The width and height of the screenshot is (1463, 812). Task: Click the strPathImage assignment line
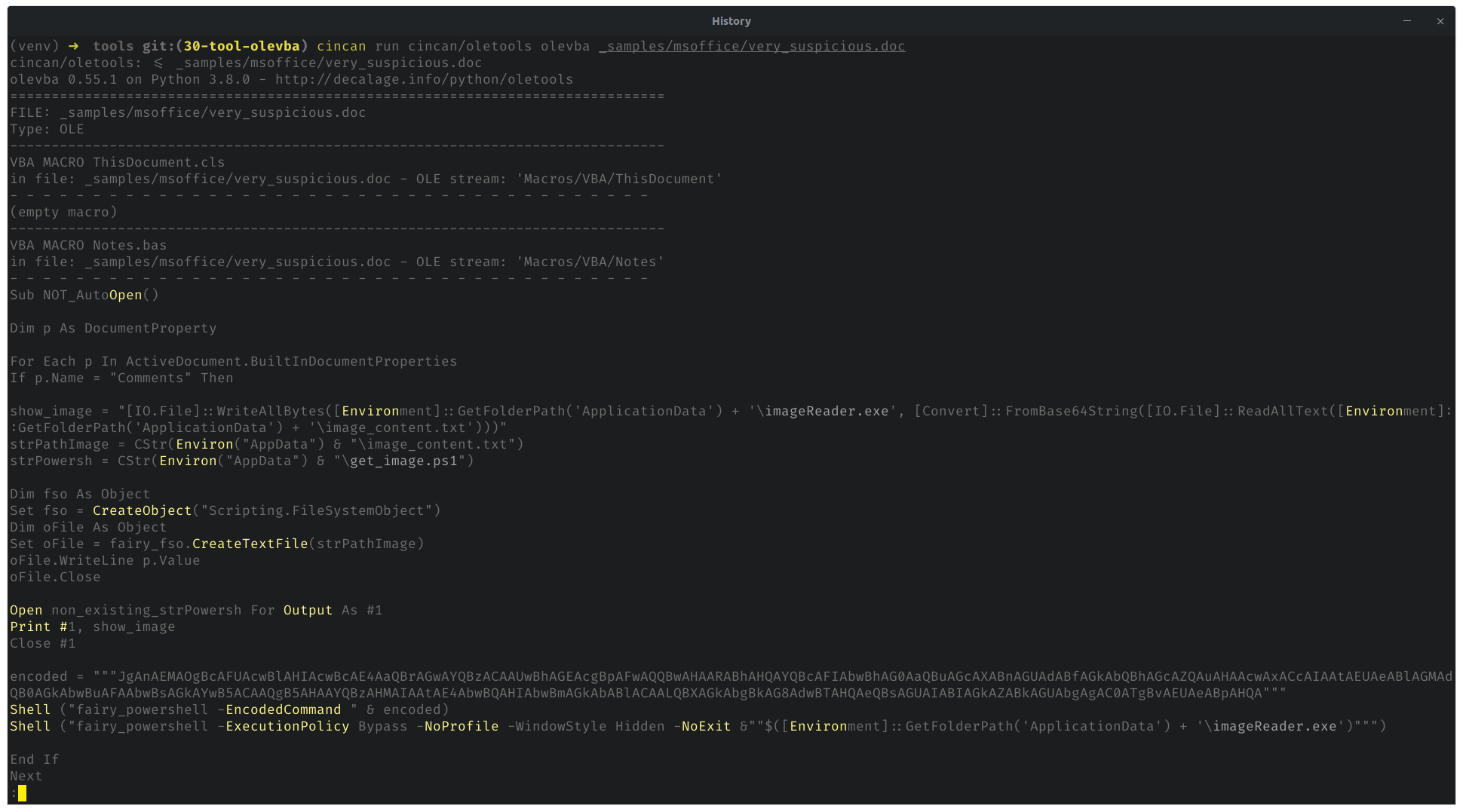[267, 445]
